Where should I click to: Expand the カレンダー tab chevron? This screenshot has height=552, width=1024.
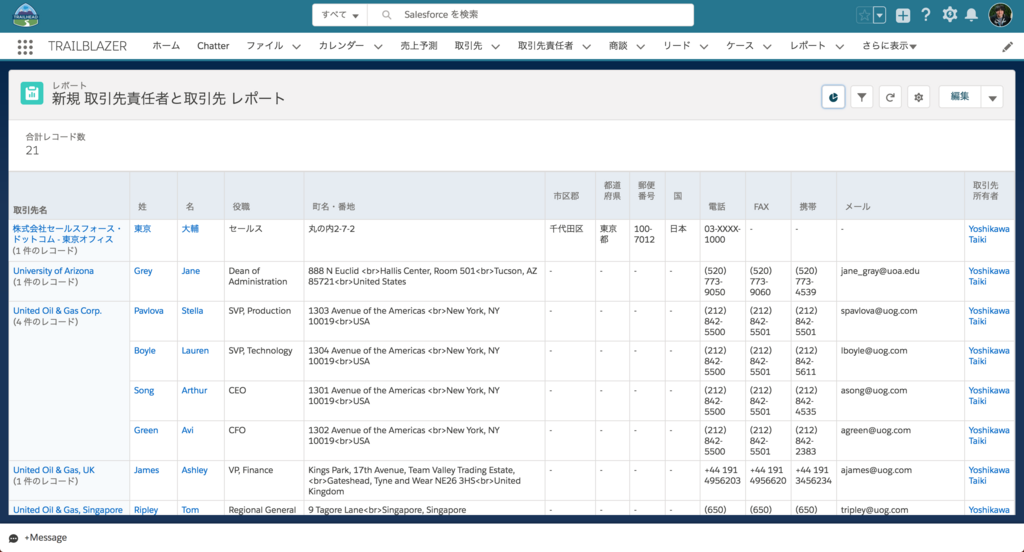coord(378,46)
